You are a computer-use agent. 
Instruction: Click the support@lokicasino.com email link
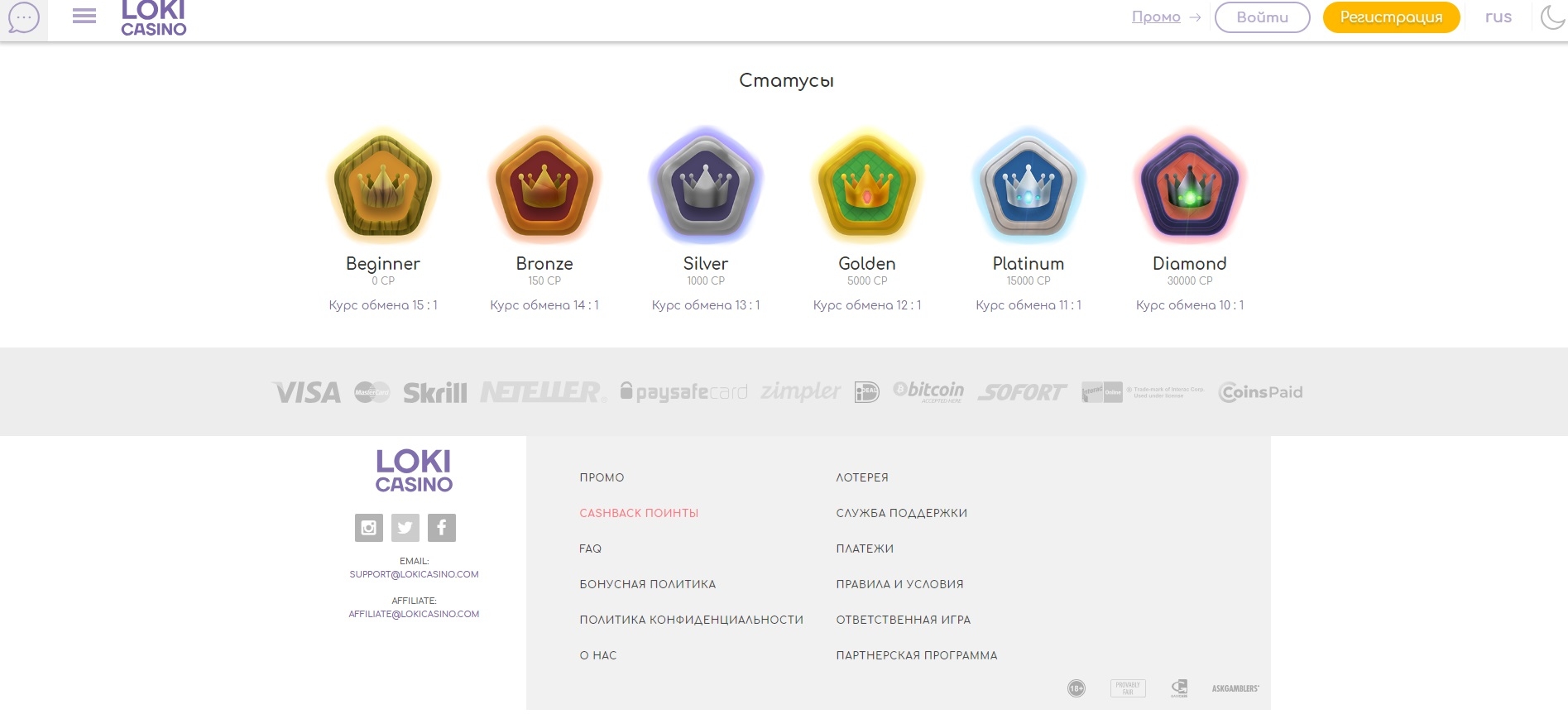[414, 574]
